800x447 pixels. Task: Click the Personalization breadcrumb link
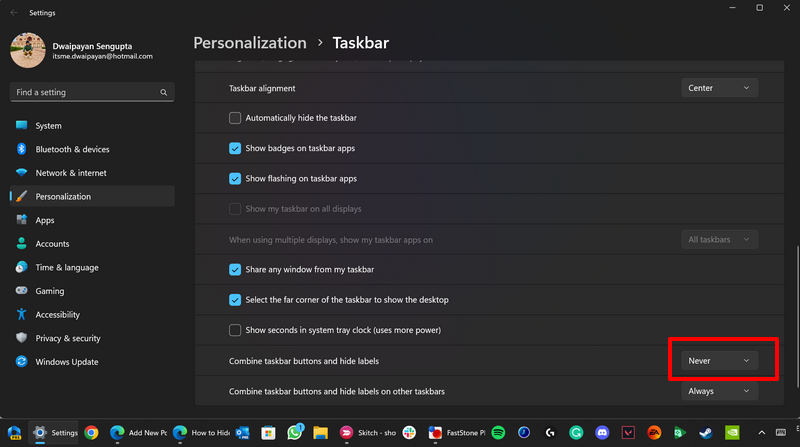[249, 43]
